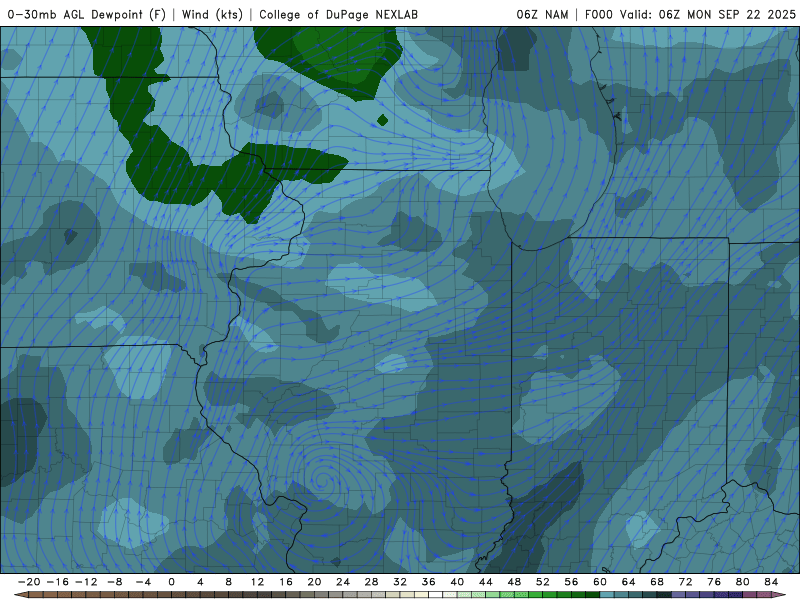
Task: Click the 64 legend value
Action: point(629,582)
